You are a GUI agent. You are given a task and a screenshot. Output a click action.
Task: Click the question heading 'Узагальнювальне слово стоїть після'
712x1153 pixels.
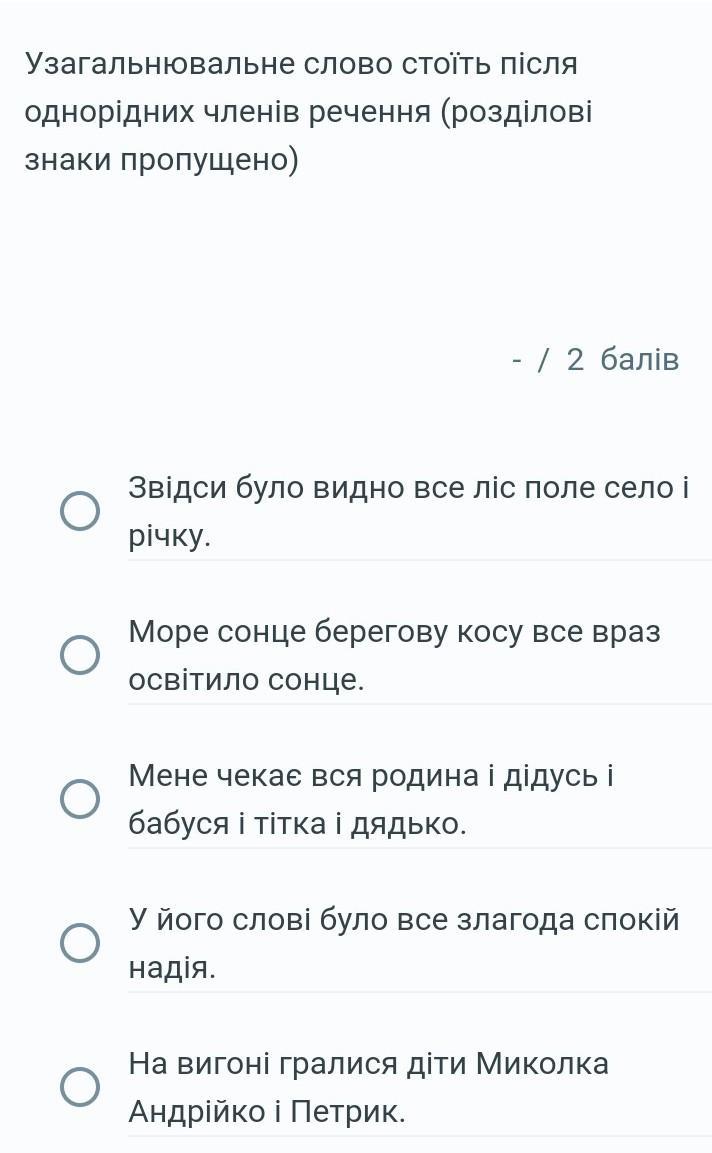point(301,64)
